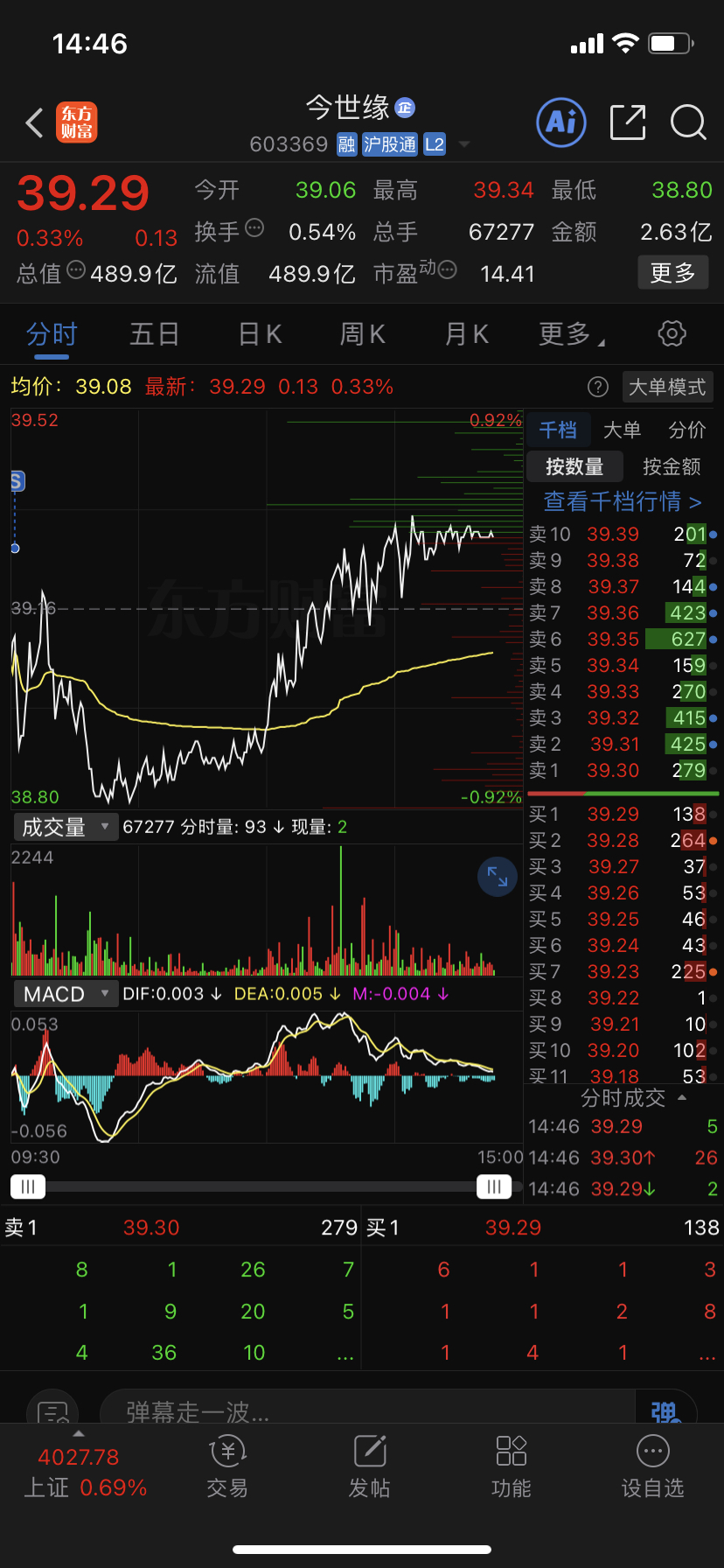Screen dimensions: 724x1568
Task: Expand dropdown arrow under stock name
Action: [x=464, y=144]
